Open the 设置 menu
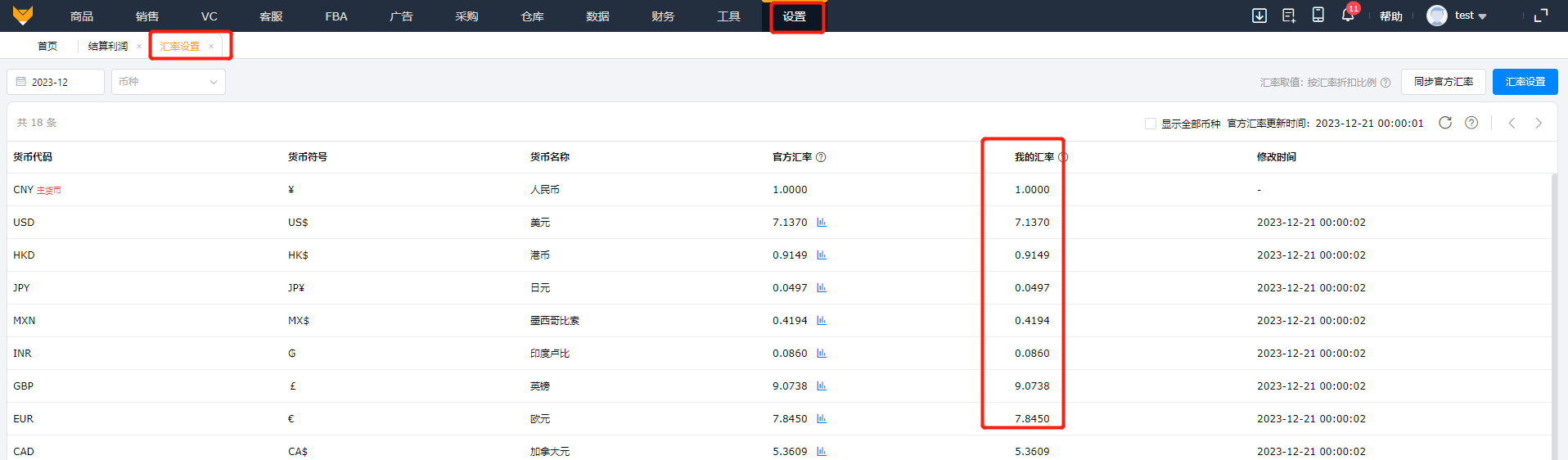The height and width of the screenshot is (460, 1568). click(794, 16)
